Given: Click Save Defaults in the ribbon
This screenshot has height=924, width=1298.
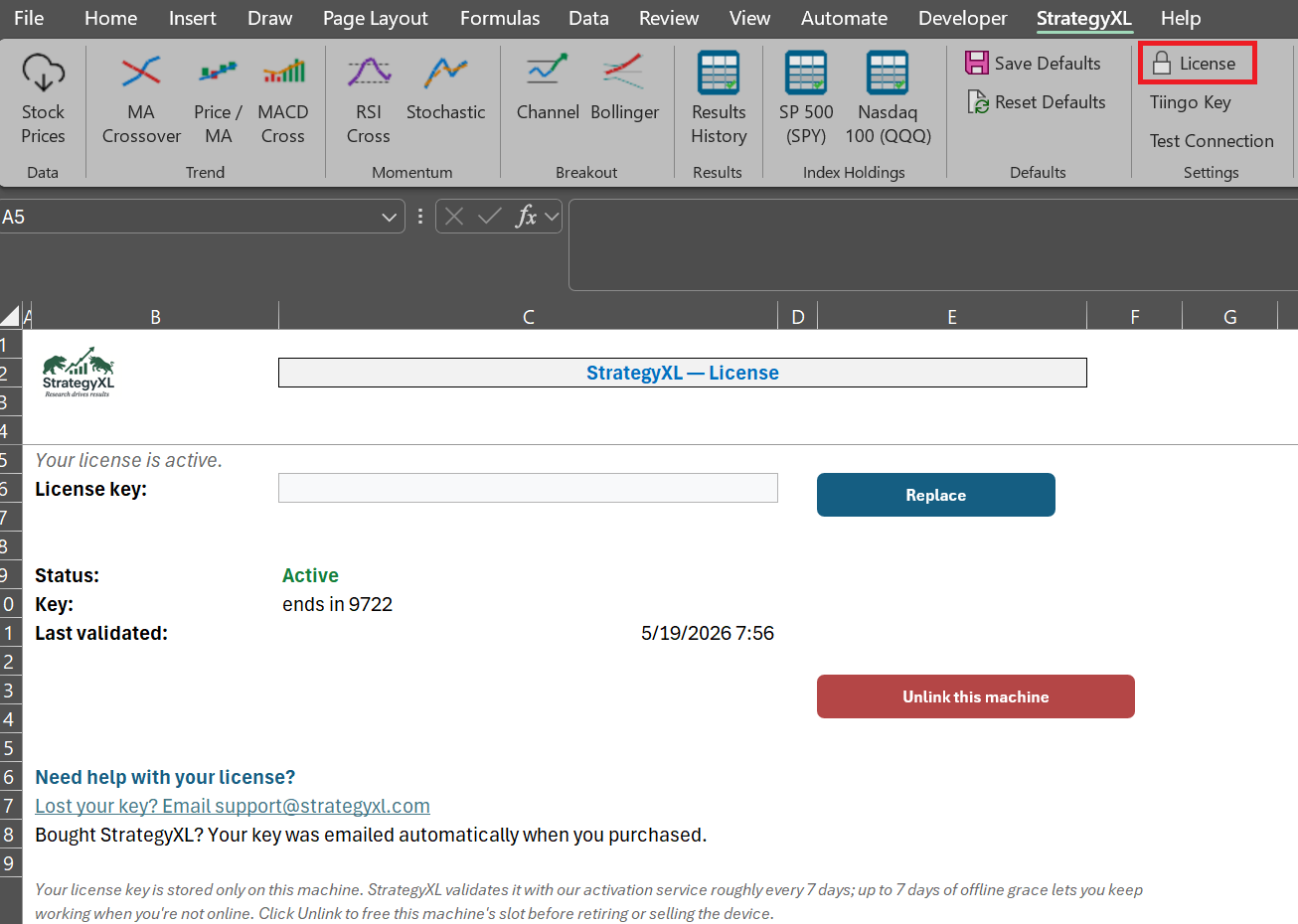Looking at the screenshot, I should click(1034, 64).
